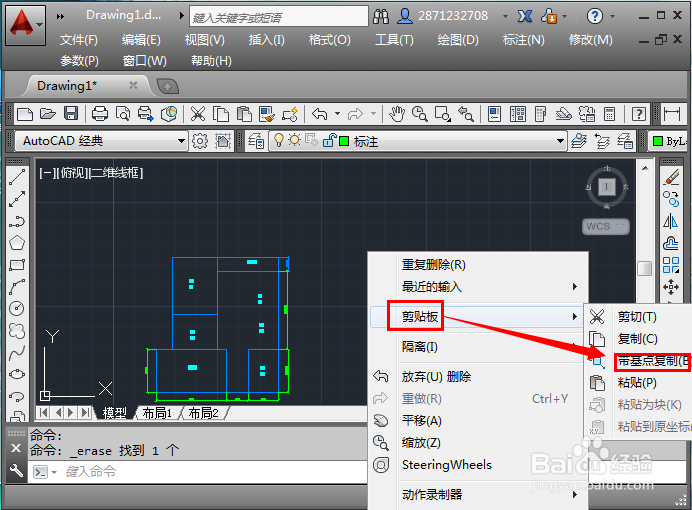The width and height of the screenshot is (692, 510).
Task: Switch to the 布局1 layout tab
Action: tap(157, 413)
